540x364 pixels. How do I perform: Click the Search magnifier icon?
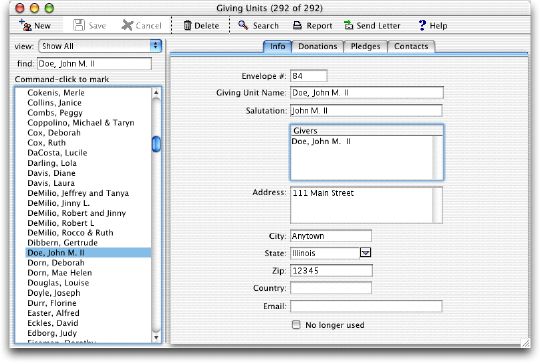point(243,25)
